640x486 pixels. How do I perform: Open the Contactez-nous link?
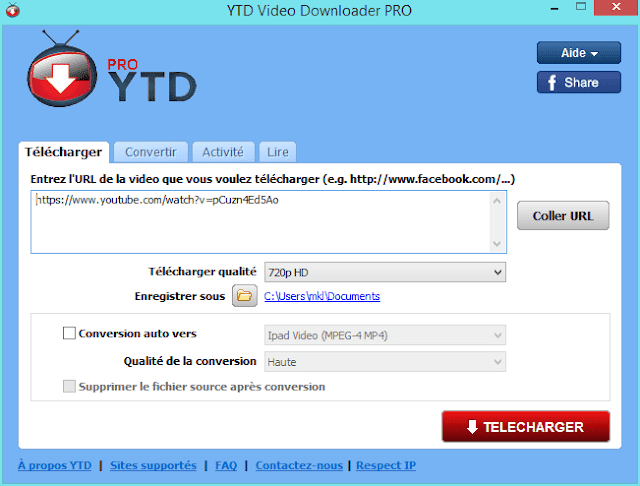(x=299, y=465)
